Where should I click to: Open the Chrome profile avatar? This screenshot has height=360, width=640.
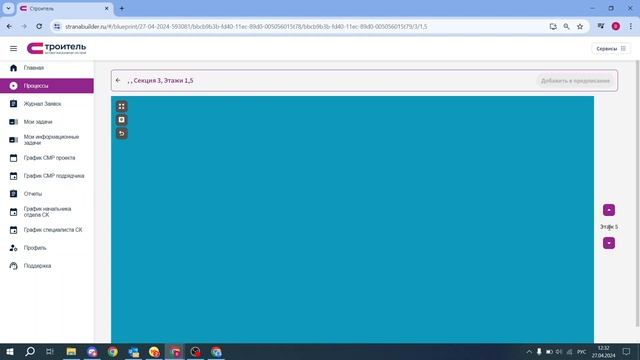(616, 27)
